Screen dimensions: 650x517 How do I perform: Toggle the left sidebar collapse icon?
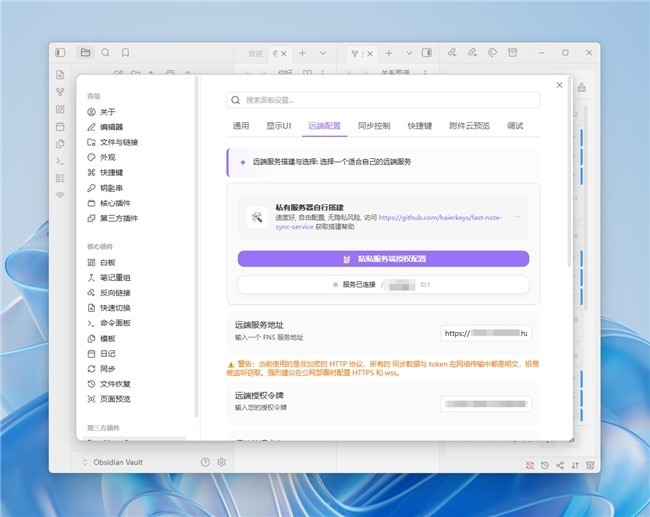tap(60, 53)
